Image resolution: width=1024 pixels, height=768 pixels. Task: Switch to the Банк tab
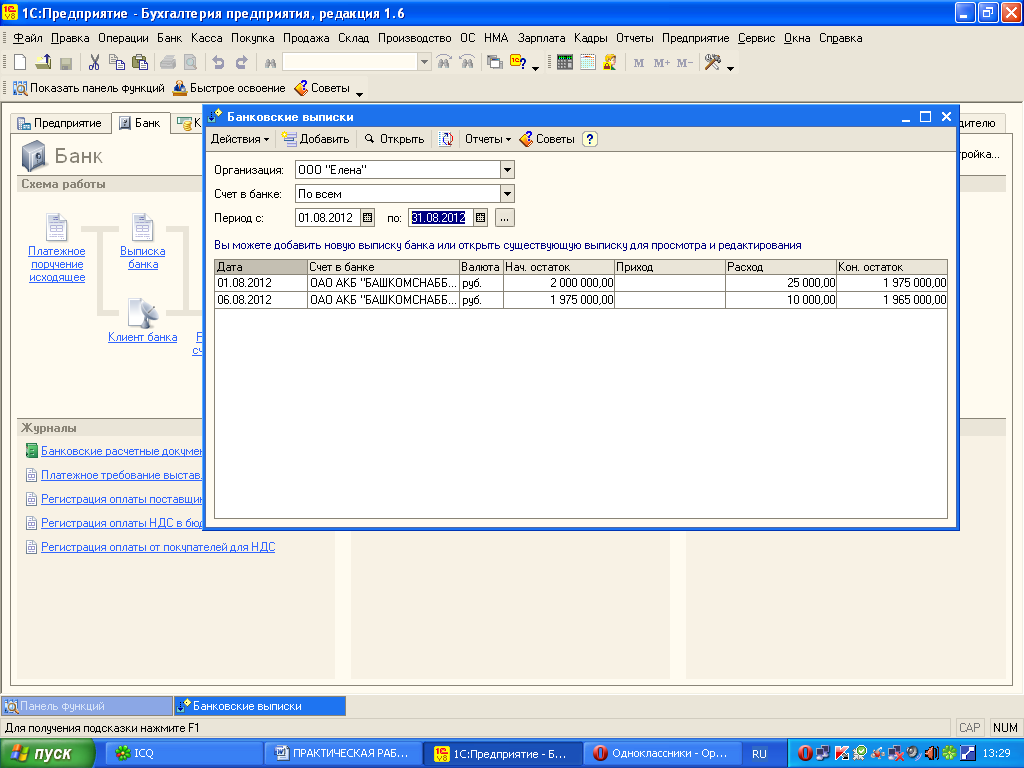[140, 123]
